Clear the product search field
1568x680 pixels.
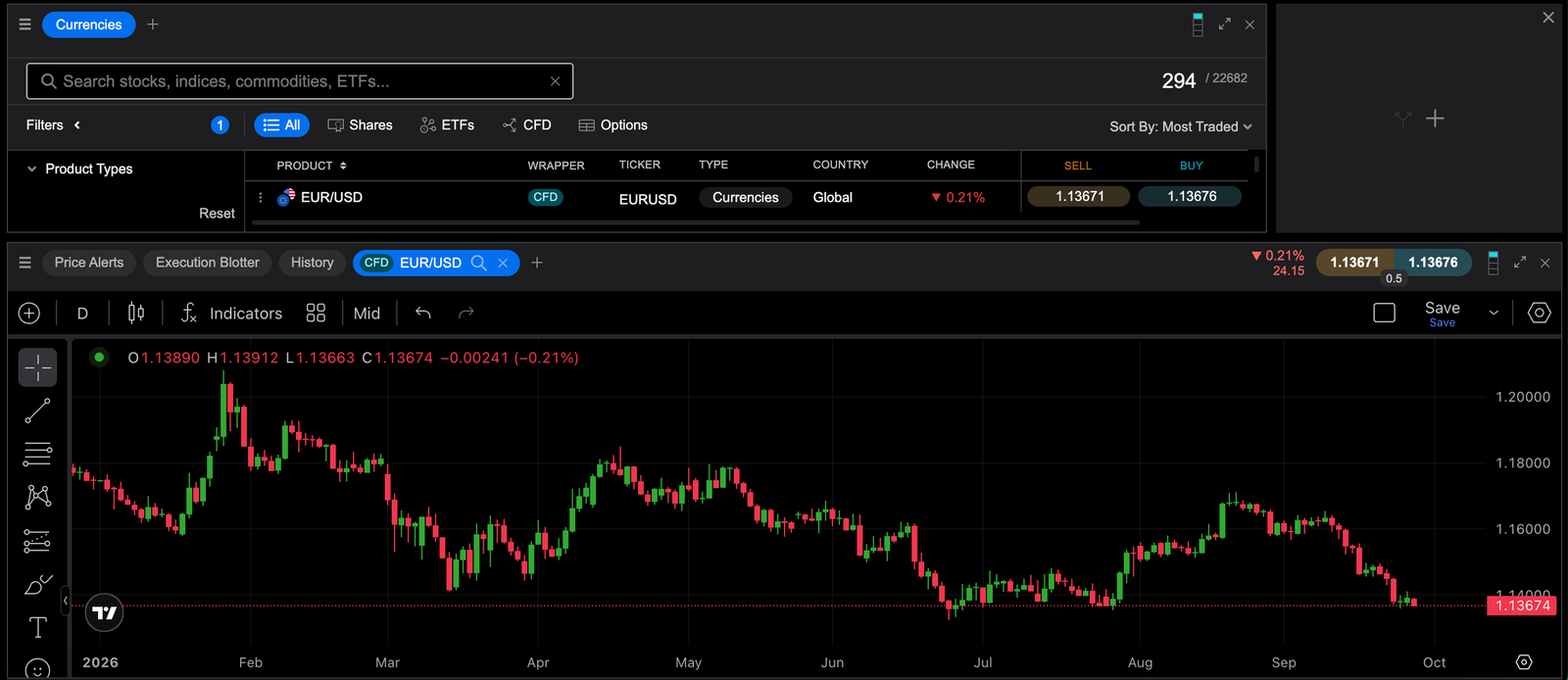555,81
